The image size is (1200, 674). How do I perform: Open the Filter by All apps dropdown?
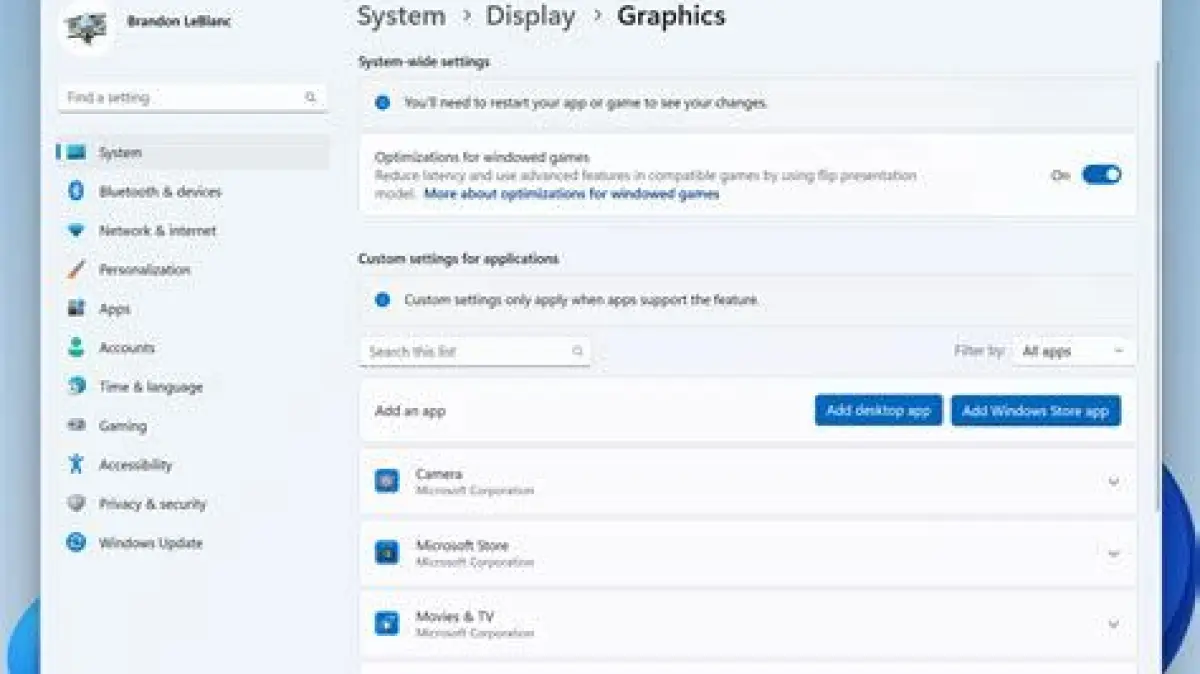click(1073, 351)
